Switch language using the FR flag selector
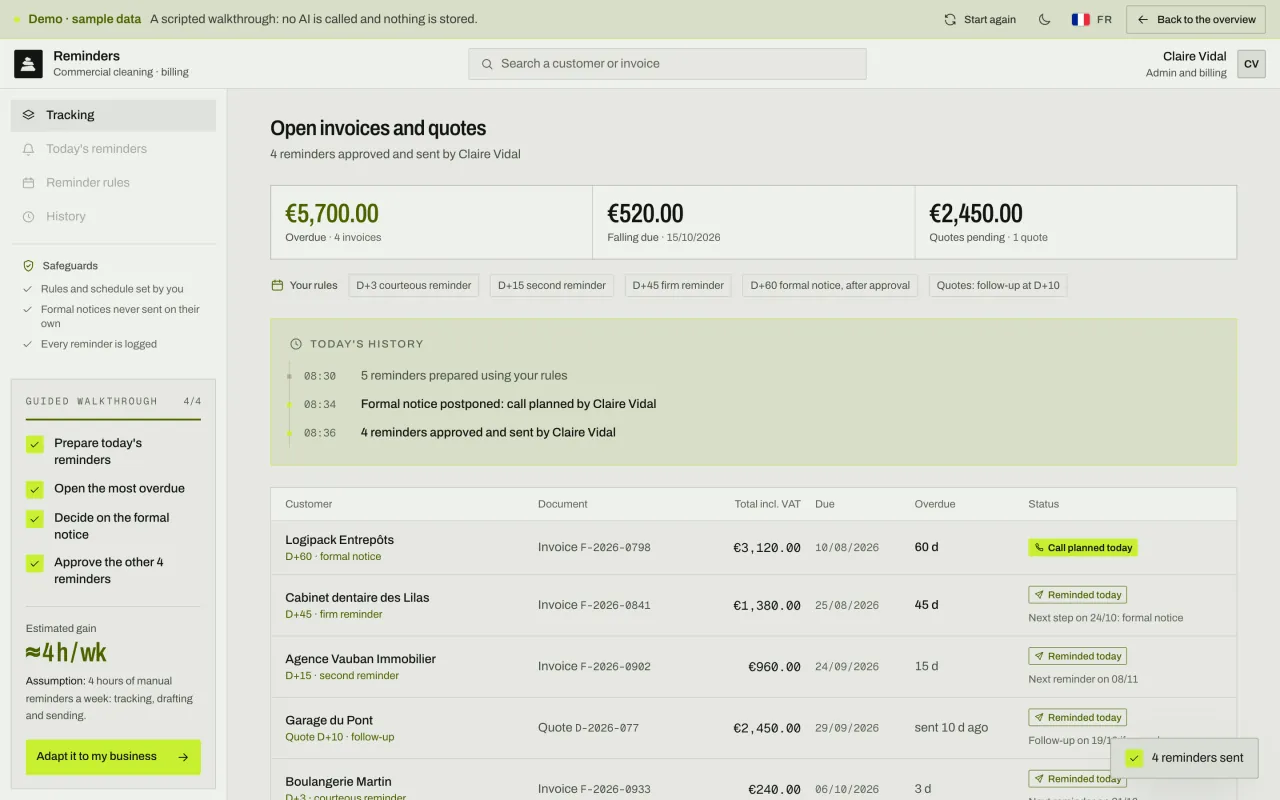Screen dimensions: 1280x800 [x=1091, y=19]
